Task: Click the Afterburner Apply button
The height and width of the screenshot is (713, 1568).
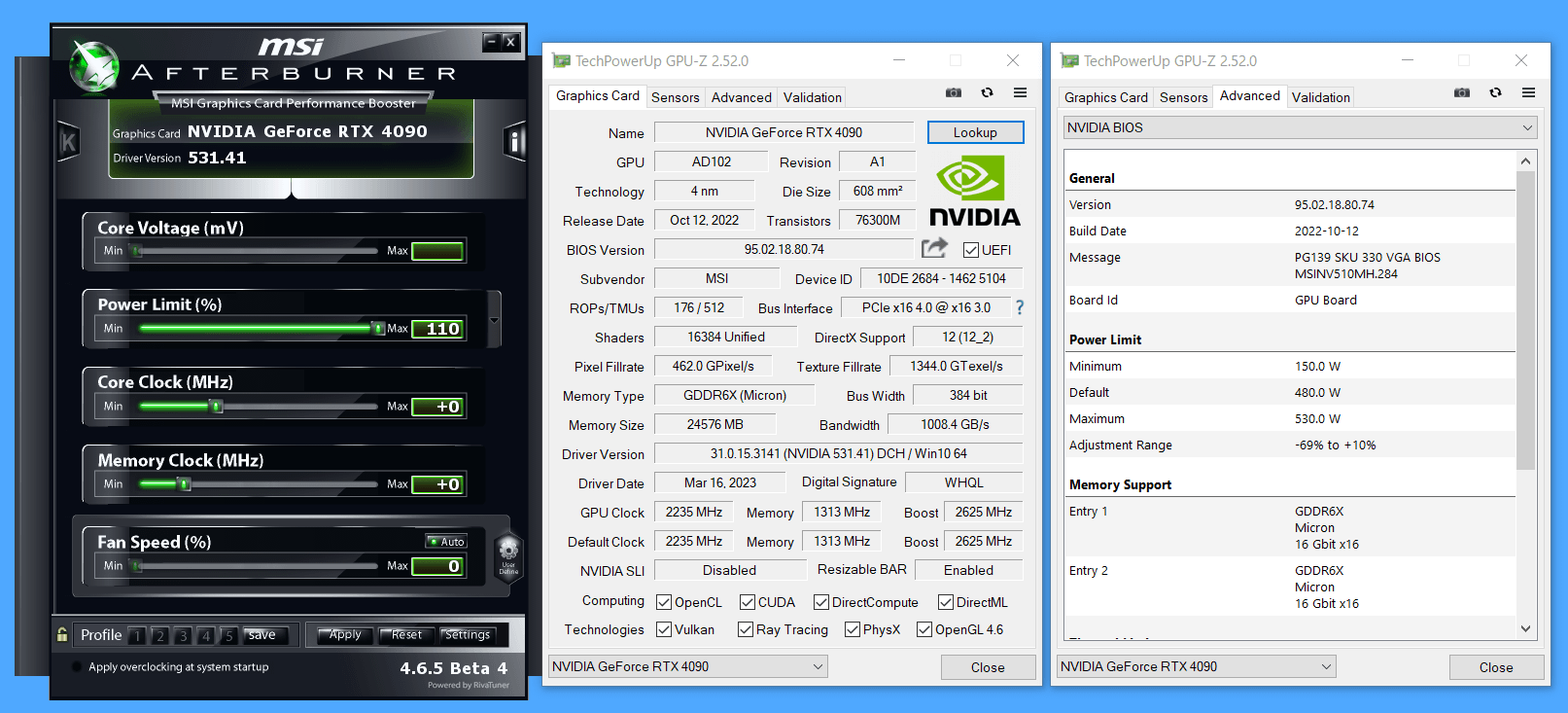Action: tap(345, 635)
